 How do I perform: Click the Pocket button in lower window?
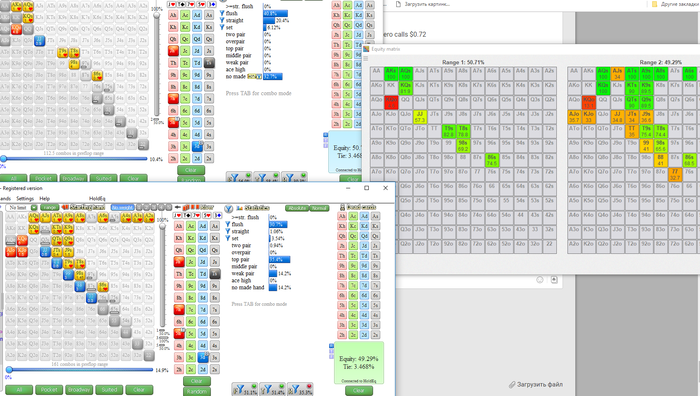49,390
